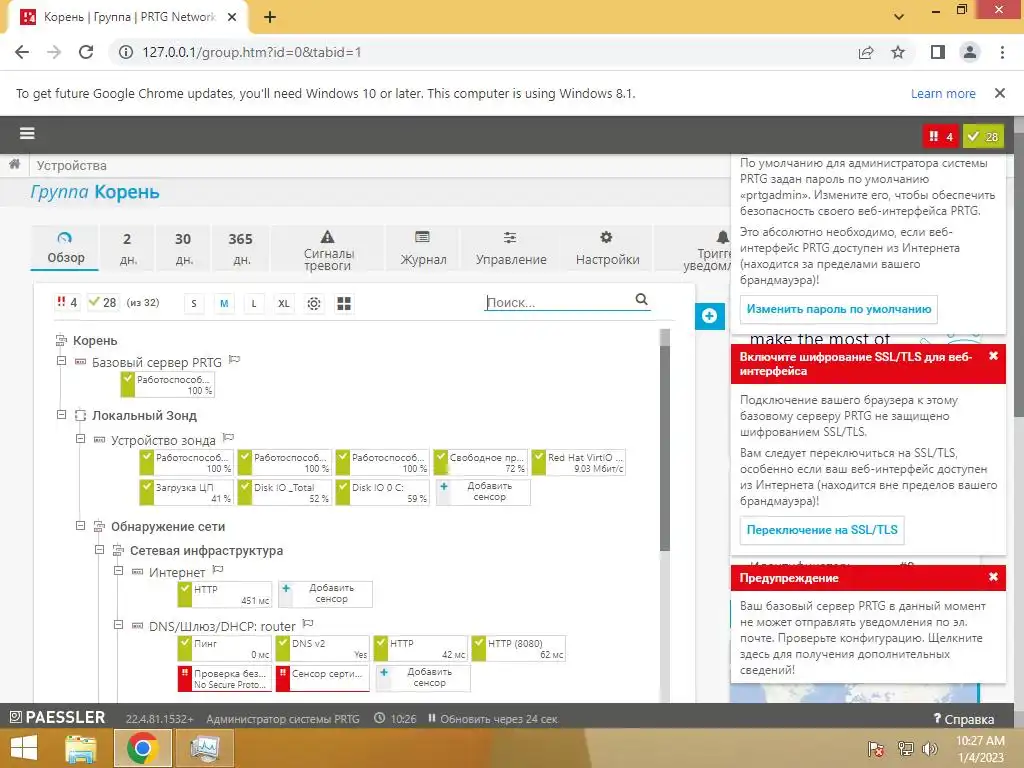Click the site info icon in address bar
The image size is (1024, 768).
point(126,52)
